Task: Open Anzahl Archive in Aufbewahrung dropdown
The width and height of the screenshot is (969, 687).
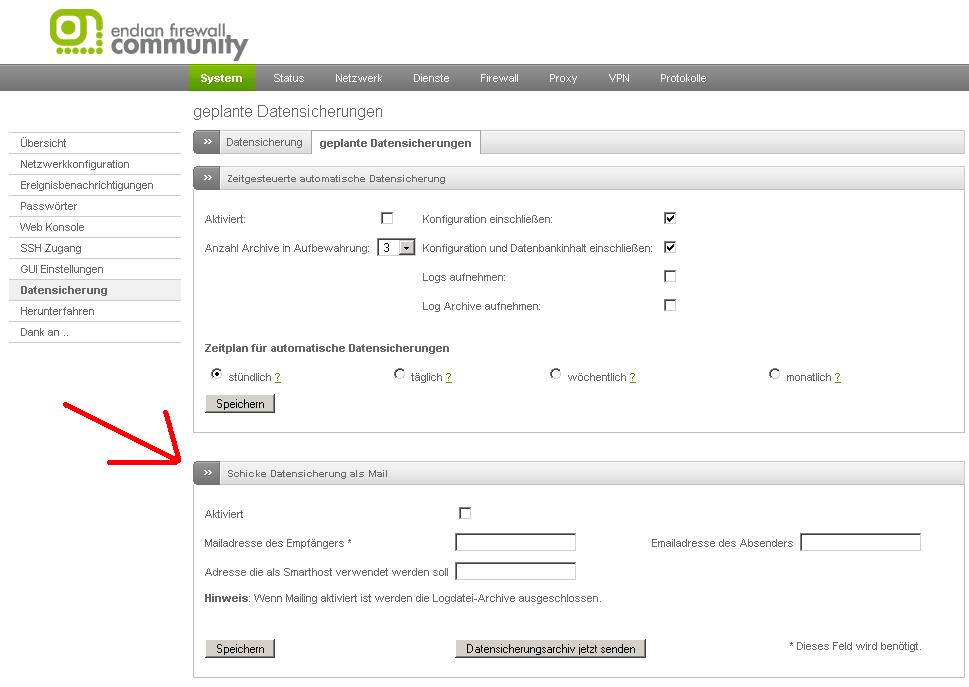Action: point(406,248)
